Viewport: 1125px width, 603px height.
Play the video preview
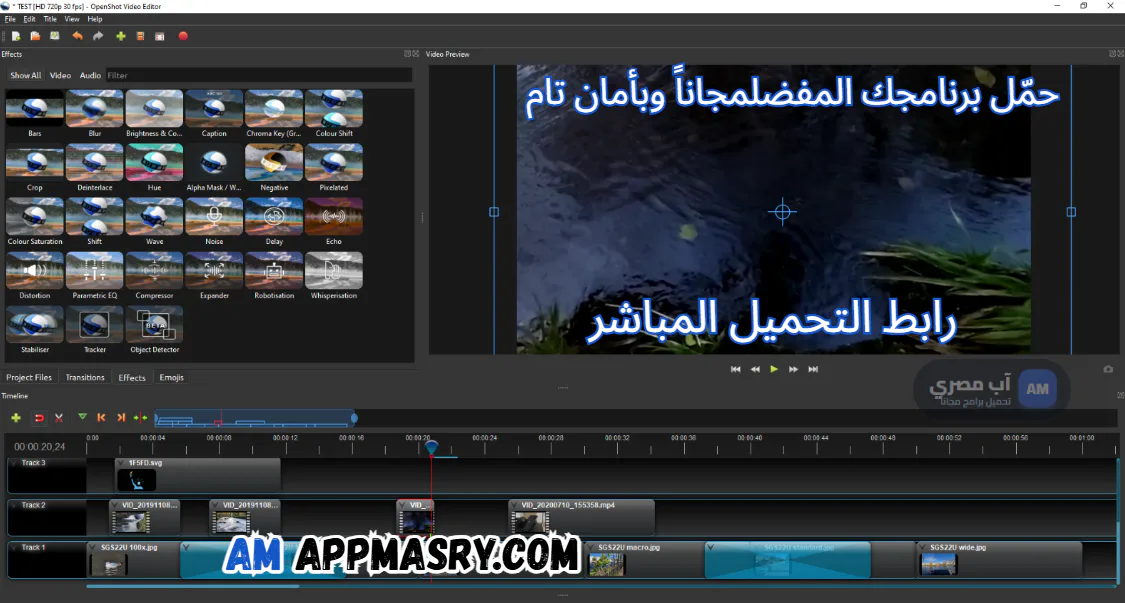773,369
